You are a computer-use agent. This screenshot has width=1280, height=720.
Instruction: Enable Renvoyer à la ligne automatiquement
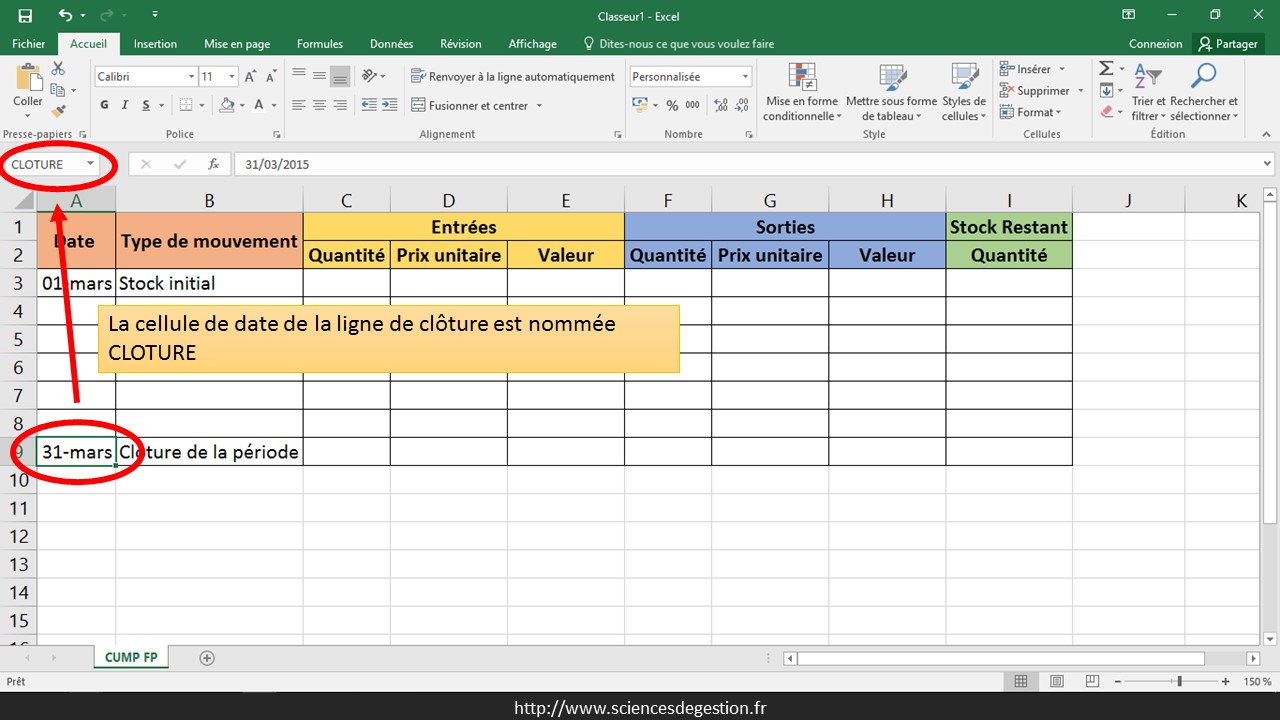(513, 77)
